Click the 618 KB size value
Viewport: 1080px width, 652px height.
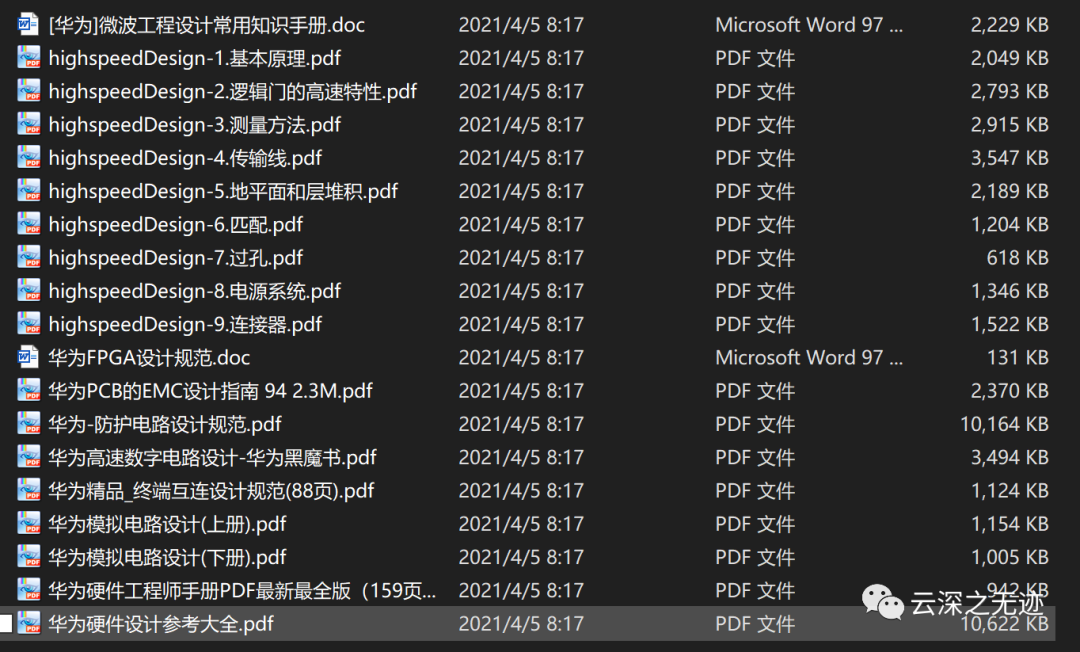coord(1017,257)
